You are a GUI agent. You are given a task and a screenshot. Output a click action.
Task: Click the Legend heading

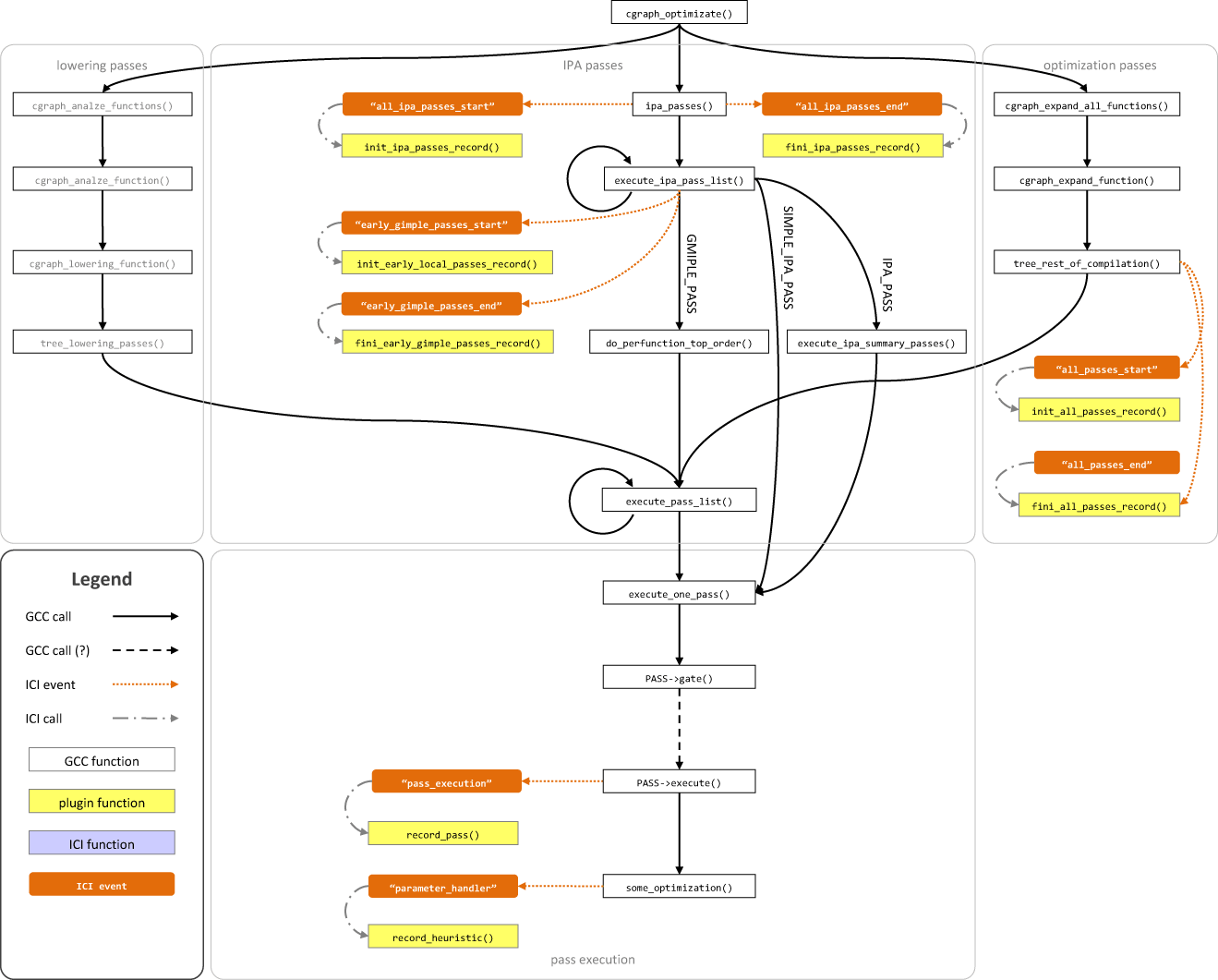coord(102,579)
